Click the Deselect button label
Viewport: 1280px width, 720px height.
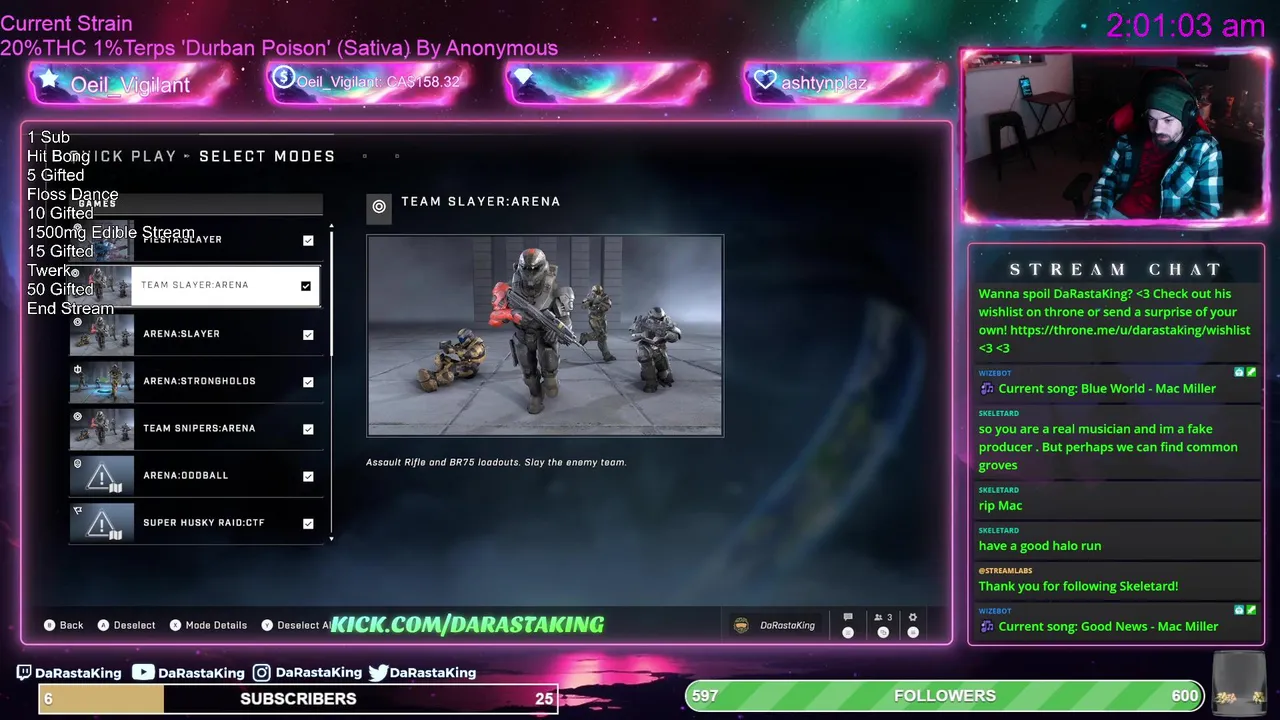[x=135, y=625]
